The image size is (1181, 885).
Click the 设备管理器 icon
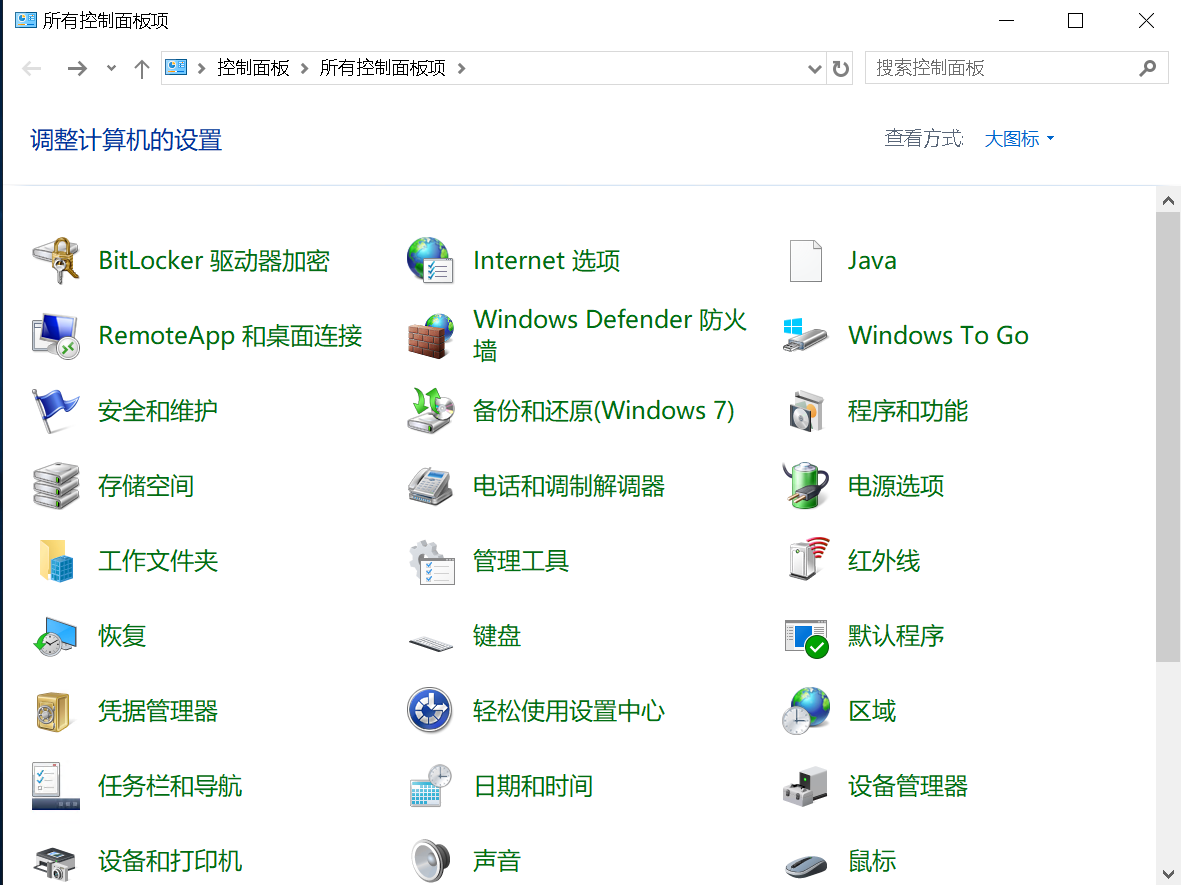[805, 786]
